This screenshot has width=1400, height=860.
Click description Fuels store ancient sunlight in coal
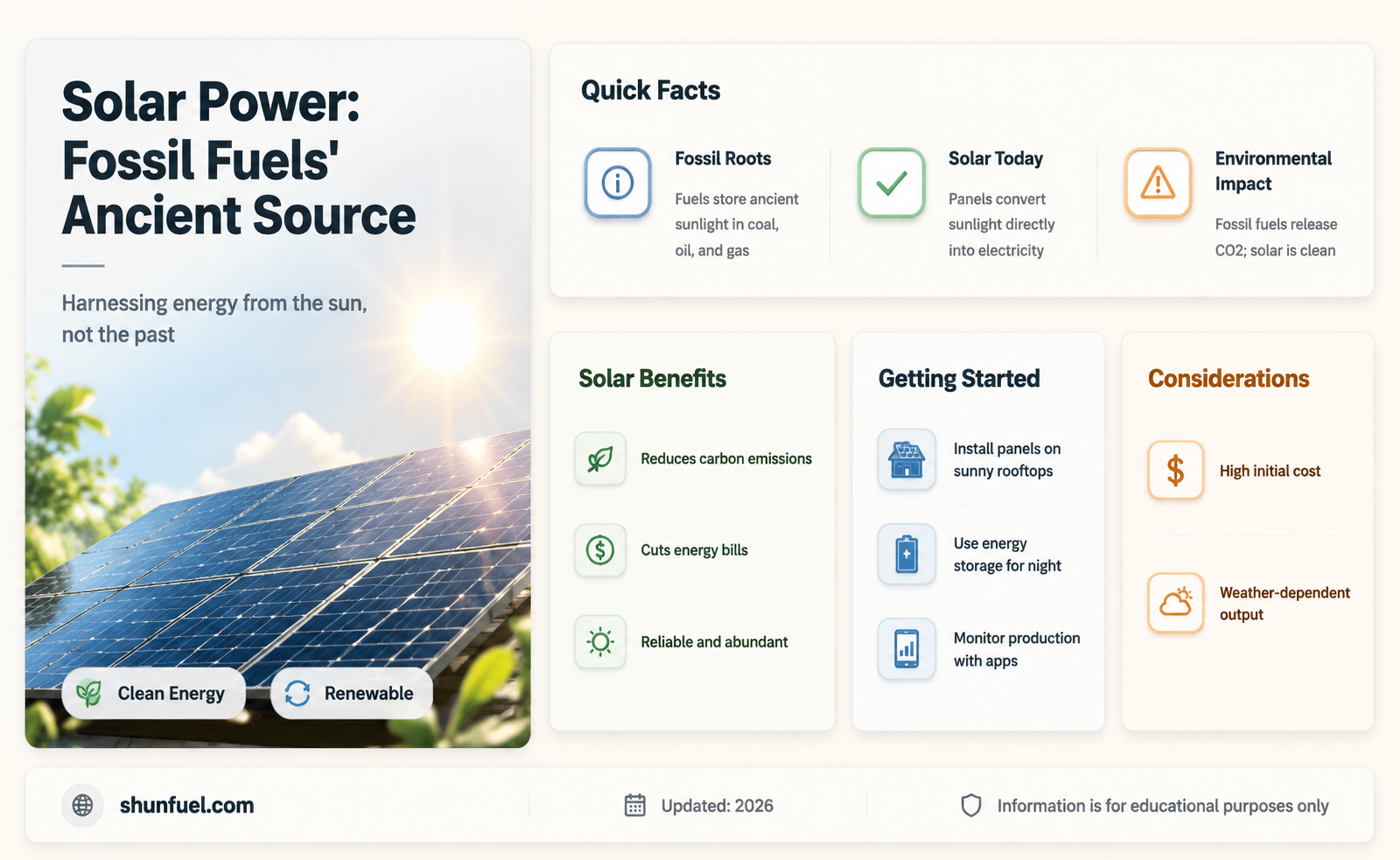737,225
